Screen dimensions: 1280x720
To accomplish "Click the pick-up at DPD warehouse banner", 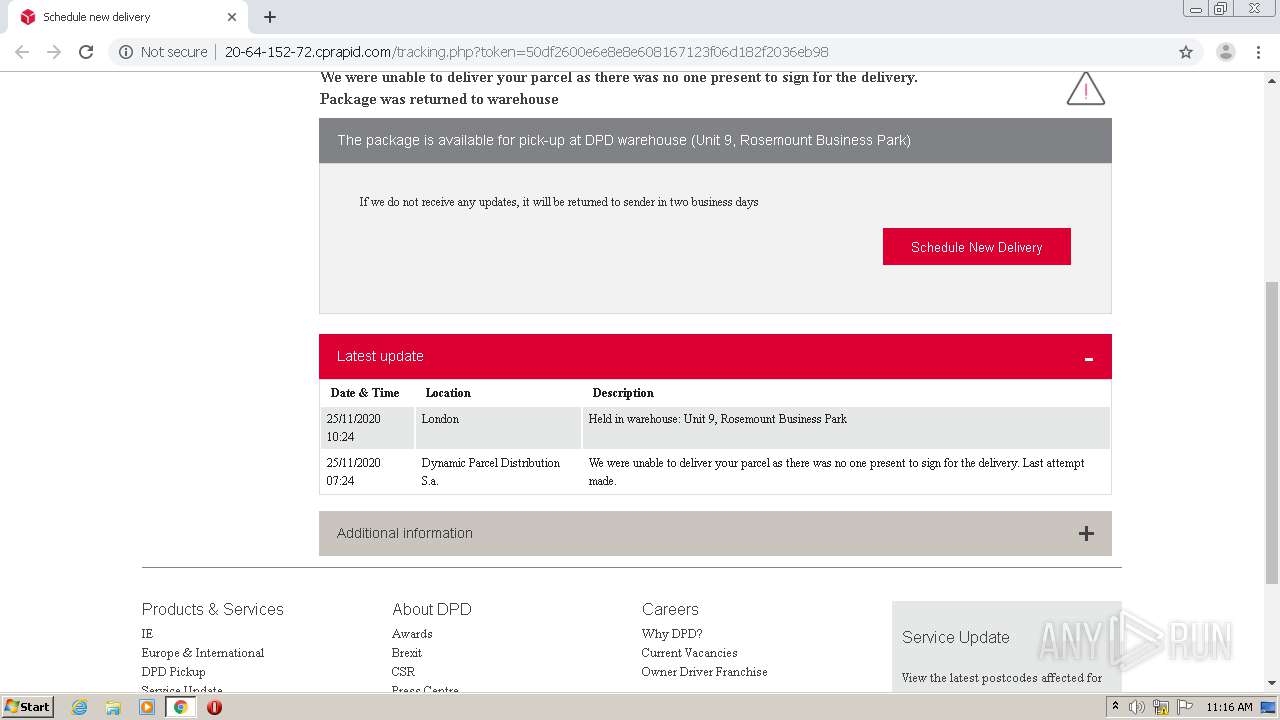I will [715, 140].
